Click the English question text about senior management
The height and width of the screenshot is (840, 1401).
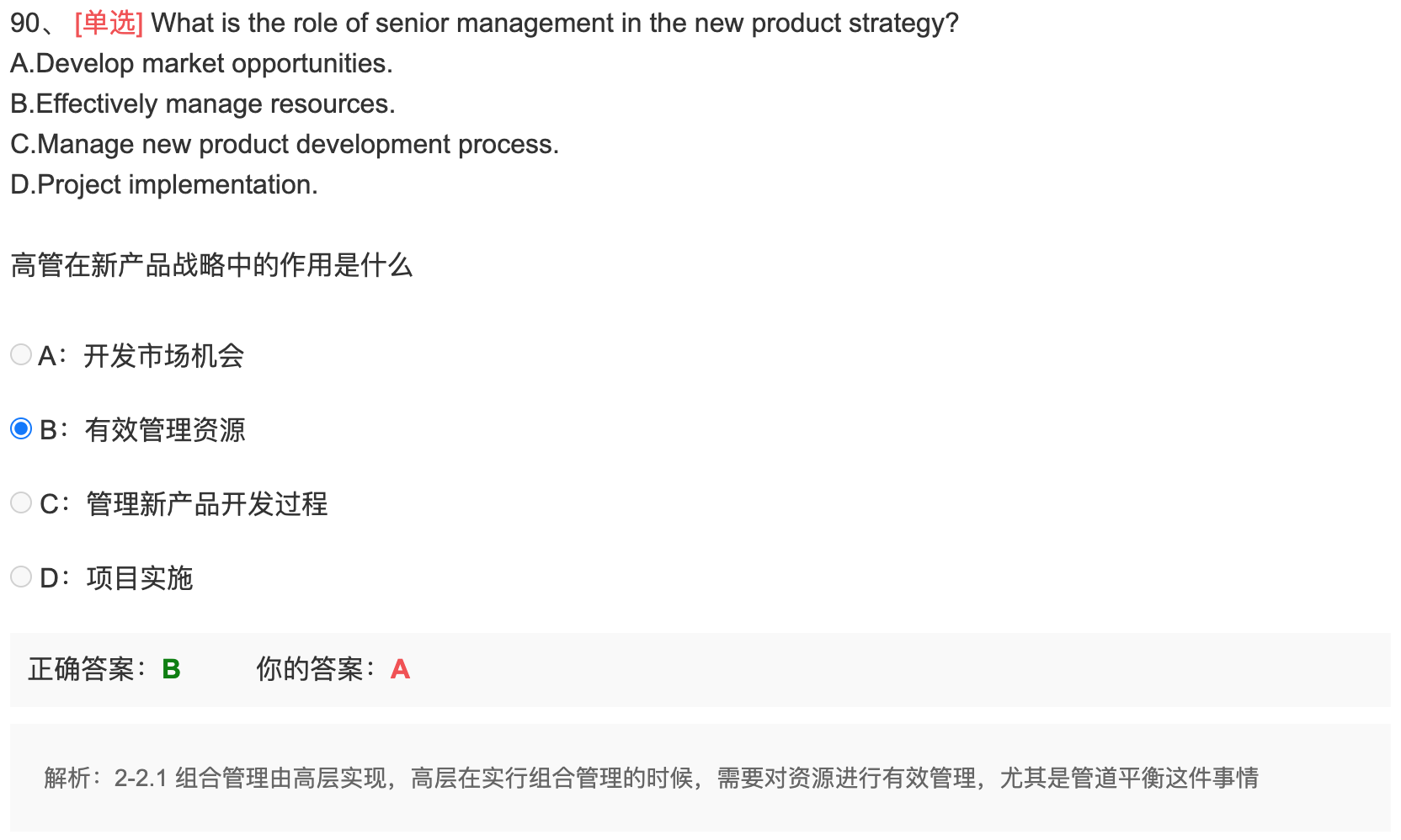(555, 23)
